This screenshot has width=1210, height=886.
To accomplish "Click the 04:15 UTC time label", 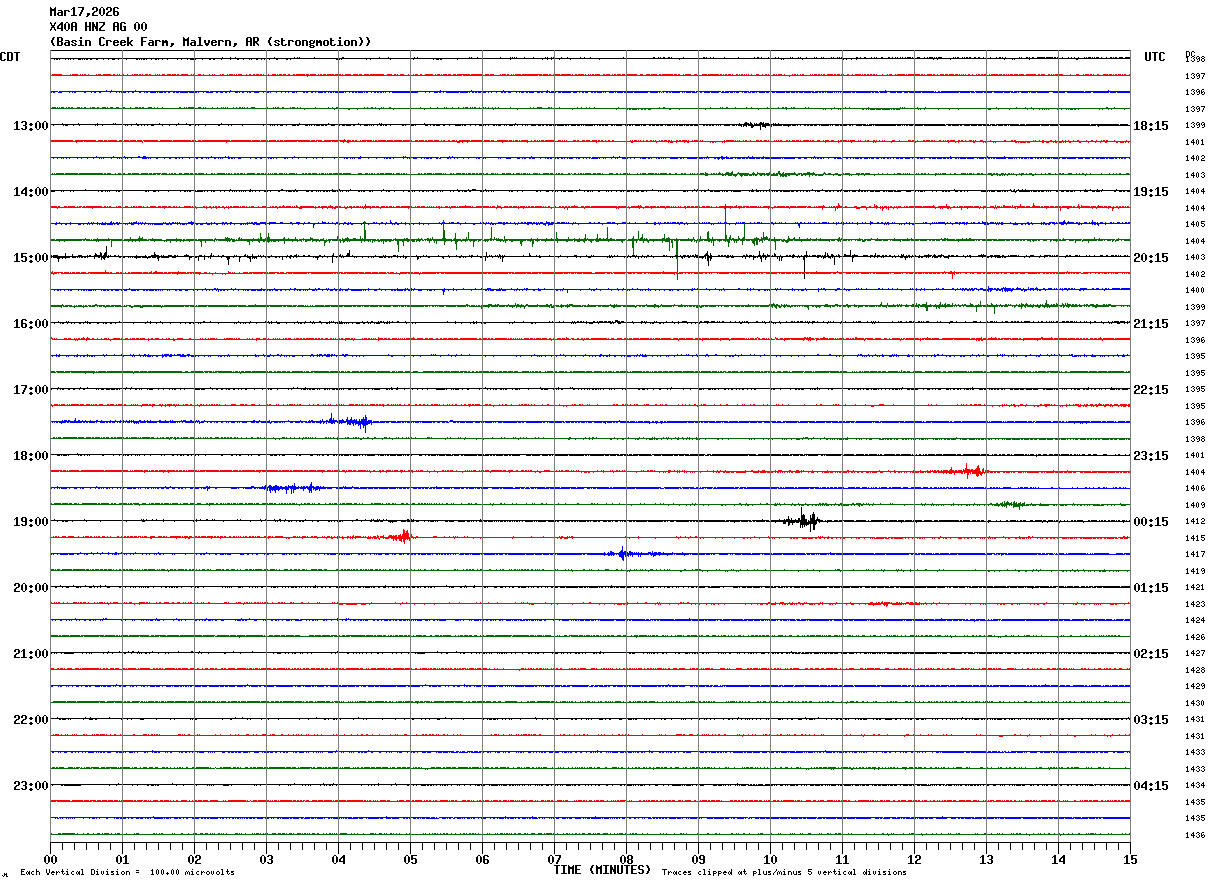I will pyautogui.click(x=1151, y=785).
